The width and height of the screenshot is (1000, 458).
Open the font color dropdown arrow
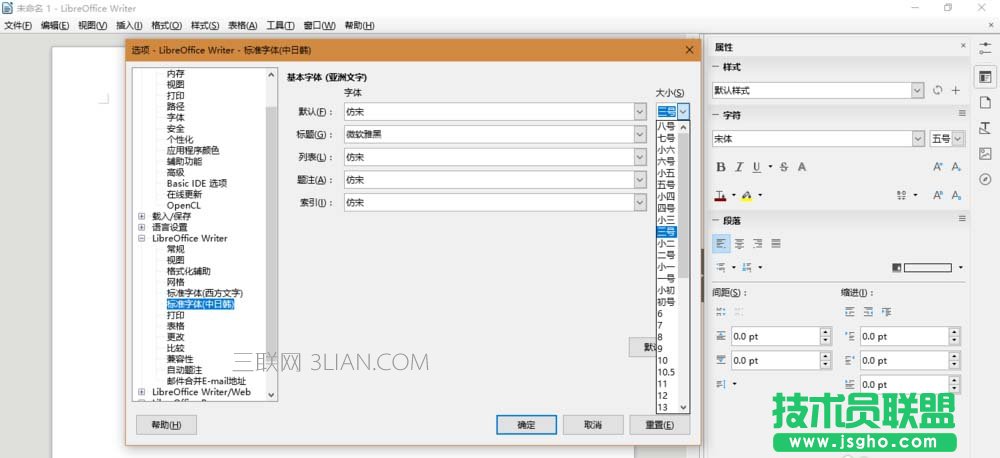[x=733, y=195]
